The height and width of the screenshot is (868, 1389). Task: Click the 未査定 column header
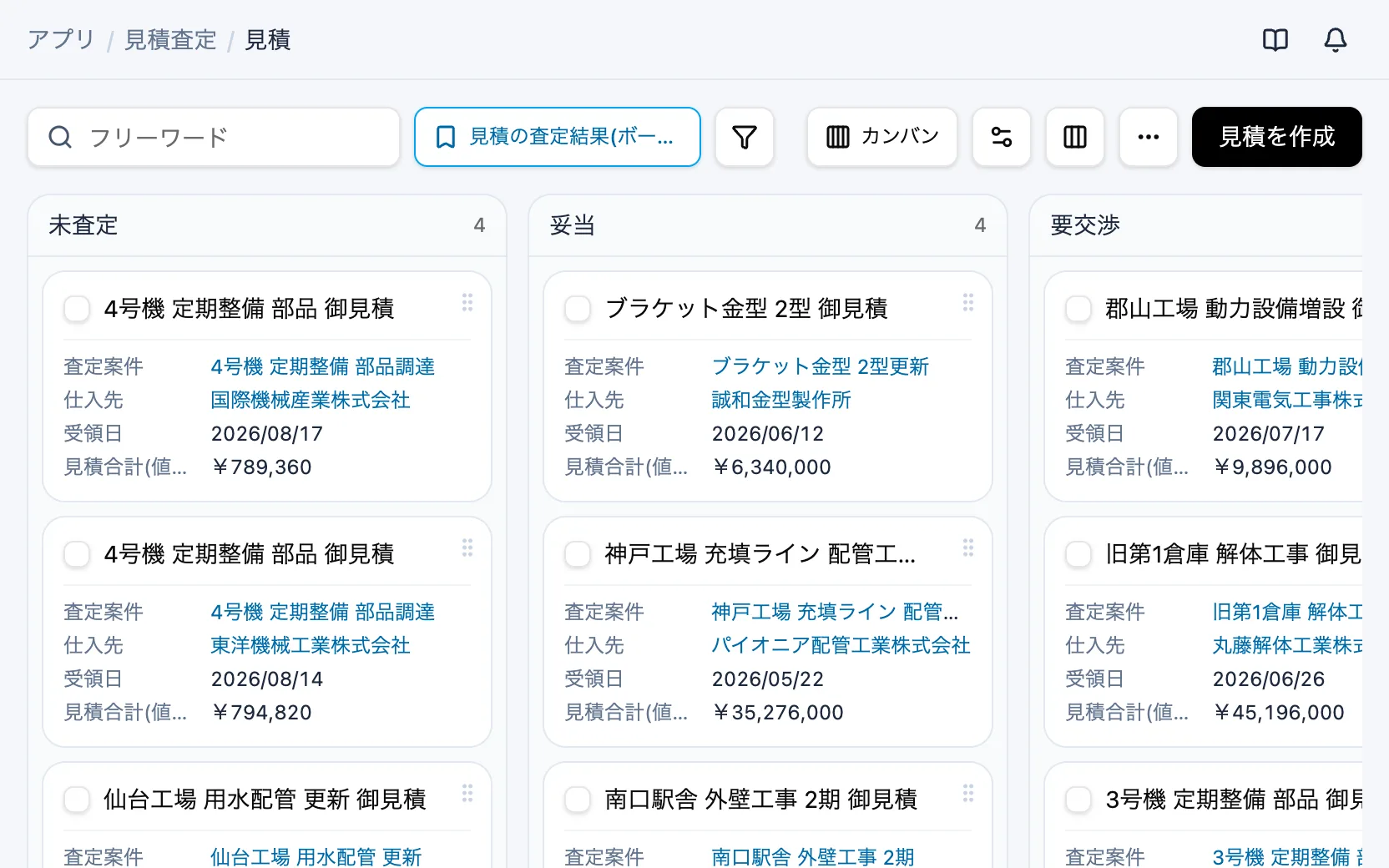267,225
